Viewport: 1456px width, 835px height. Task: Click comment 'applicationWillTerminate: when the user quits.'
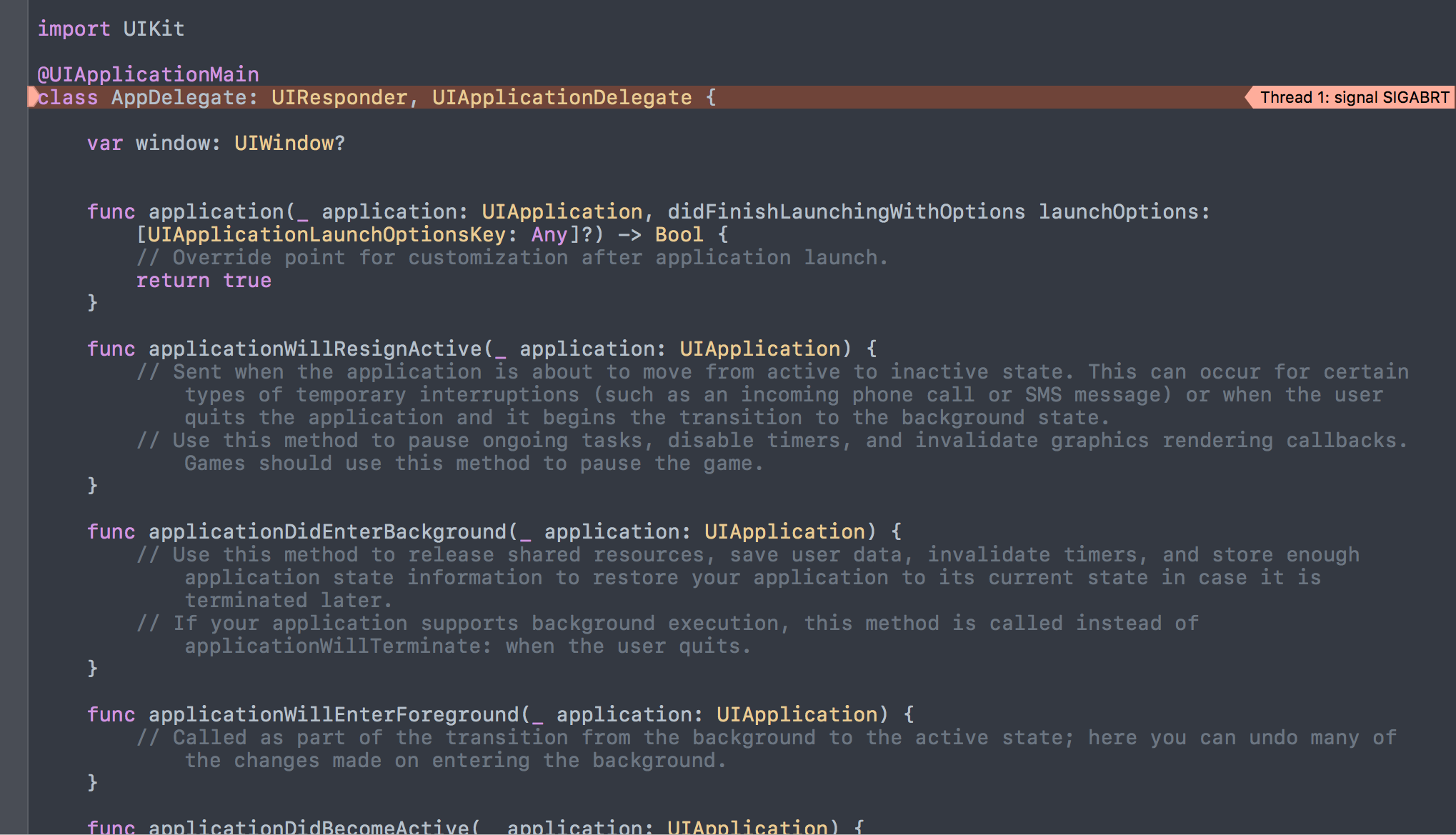coord(468,646)
